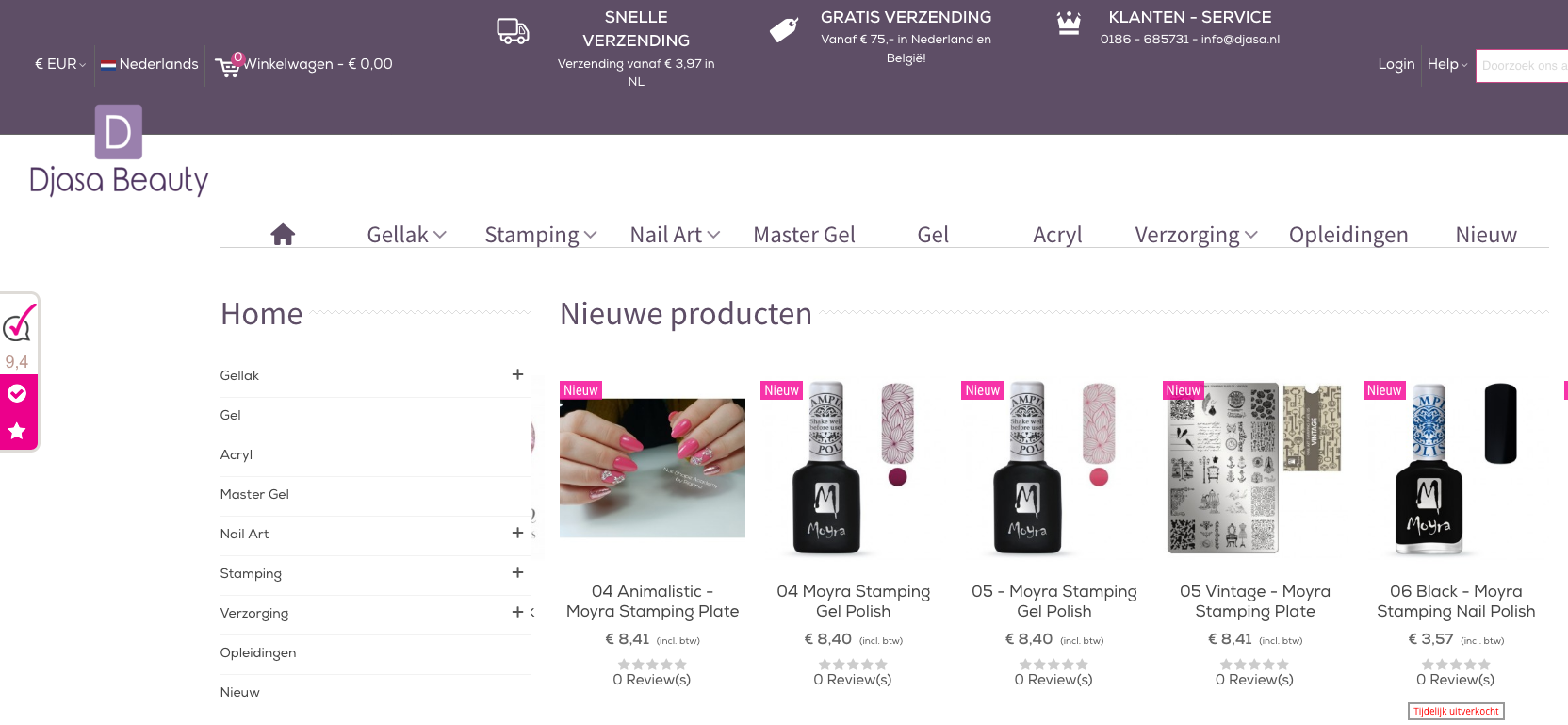Screen dimensions: 1568x725
Task: Open the 05 Vintage Moyra Stamping Plate link
Action: point(1254,601)
